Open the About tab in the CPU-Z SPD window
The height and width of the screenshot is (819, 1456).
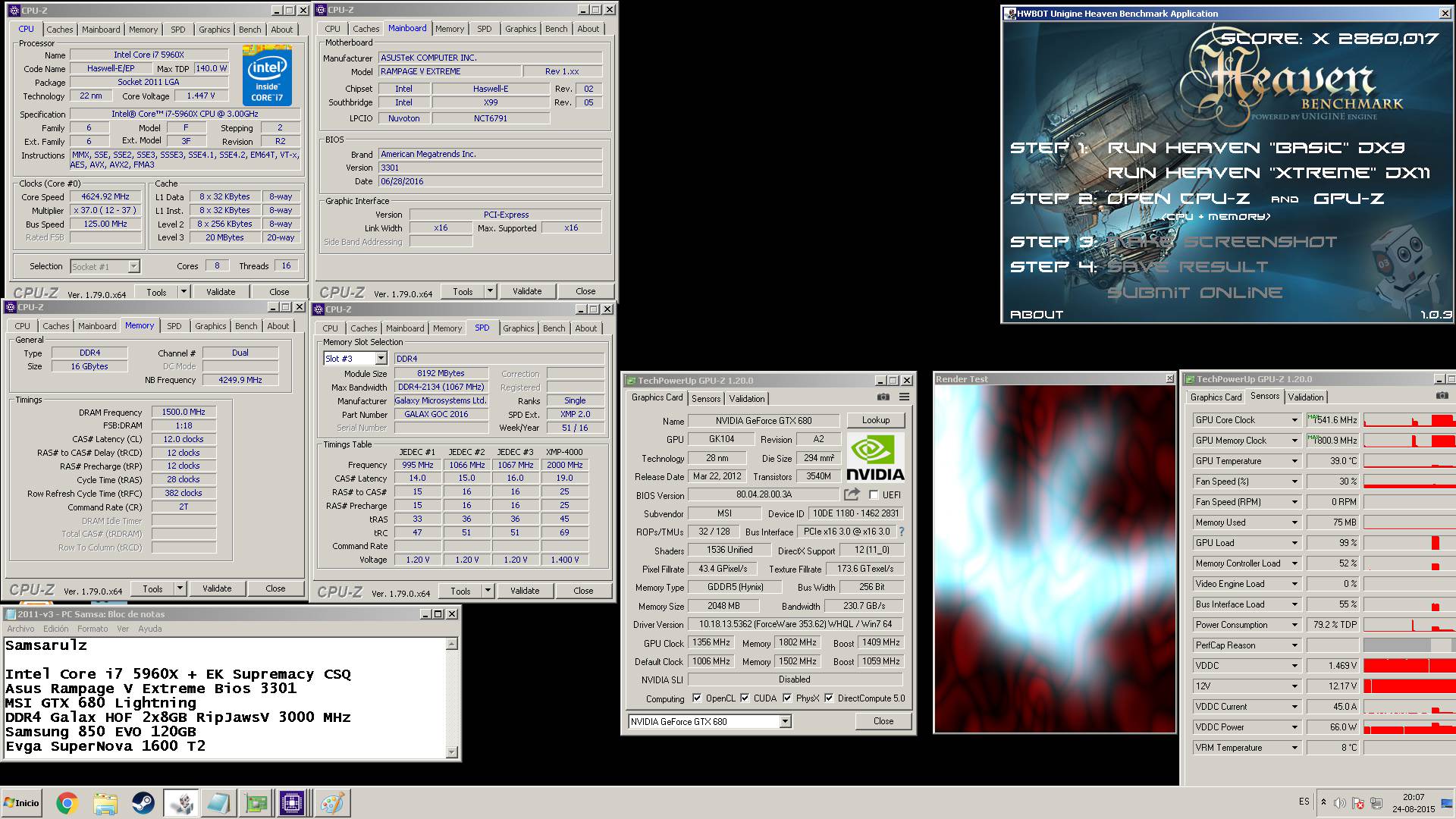(x=585, y=328)
